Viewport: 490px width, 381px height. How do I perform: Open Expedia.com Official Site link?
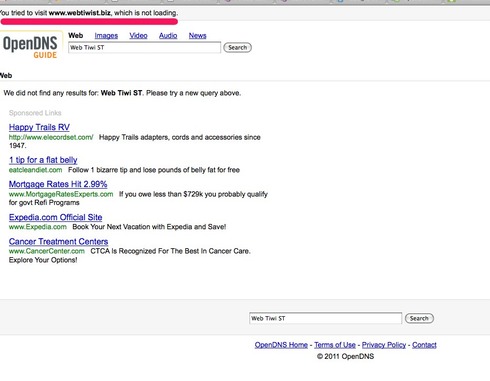pos(55,217)
